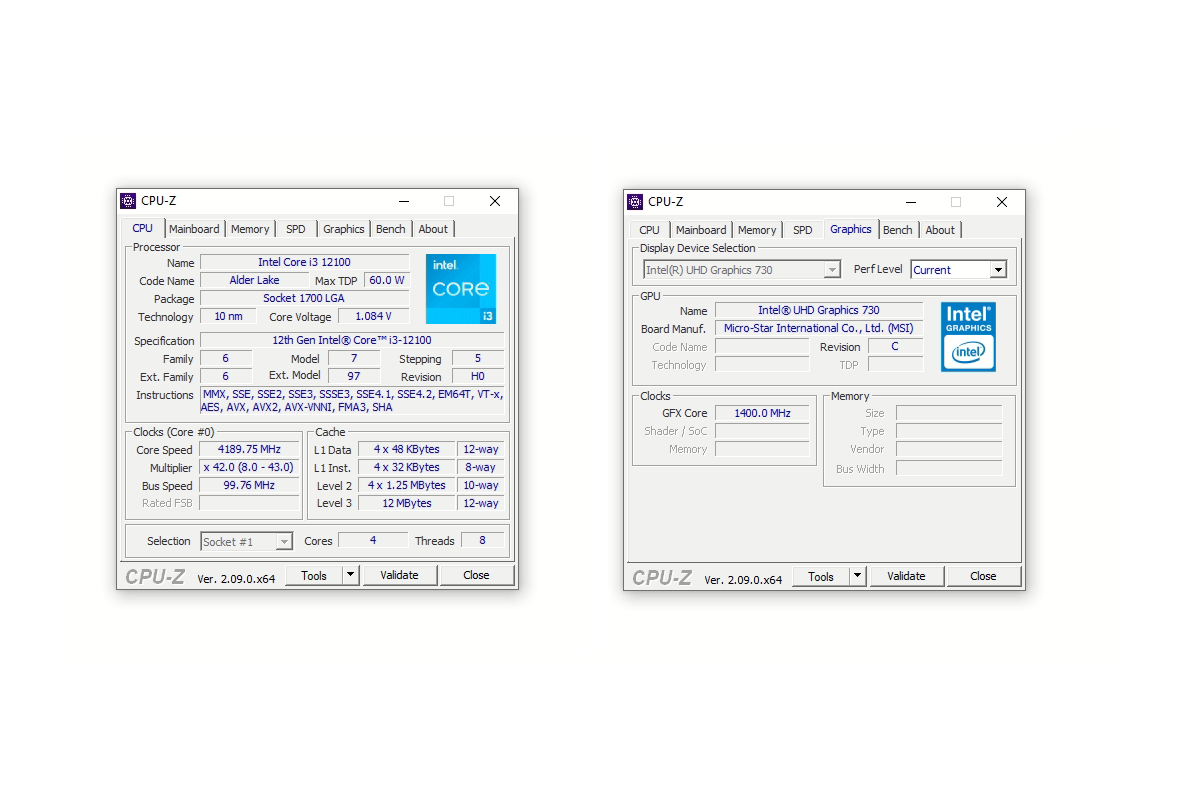Click the Ext. Model value 97
Image resolution: width=1200 pixels, height=800 pixels.
354,376
